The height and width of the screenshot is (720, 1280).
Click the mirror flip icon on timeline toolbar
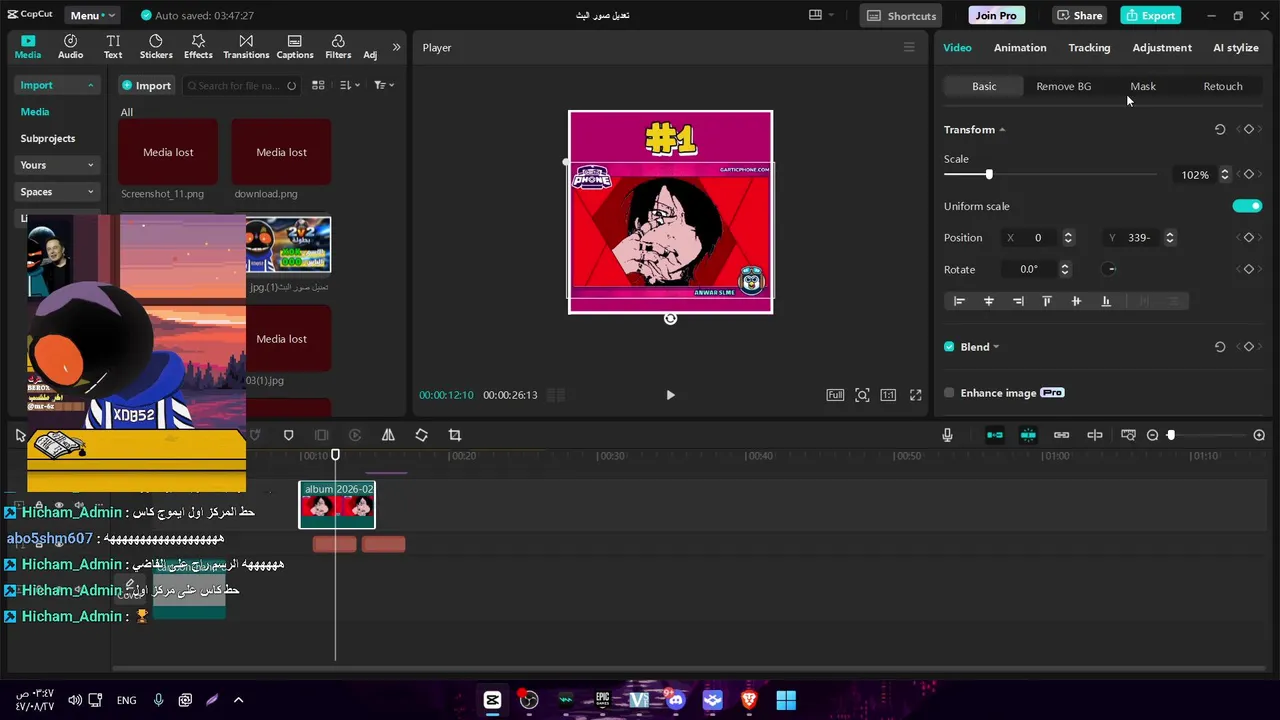tap(388, 435)
